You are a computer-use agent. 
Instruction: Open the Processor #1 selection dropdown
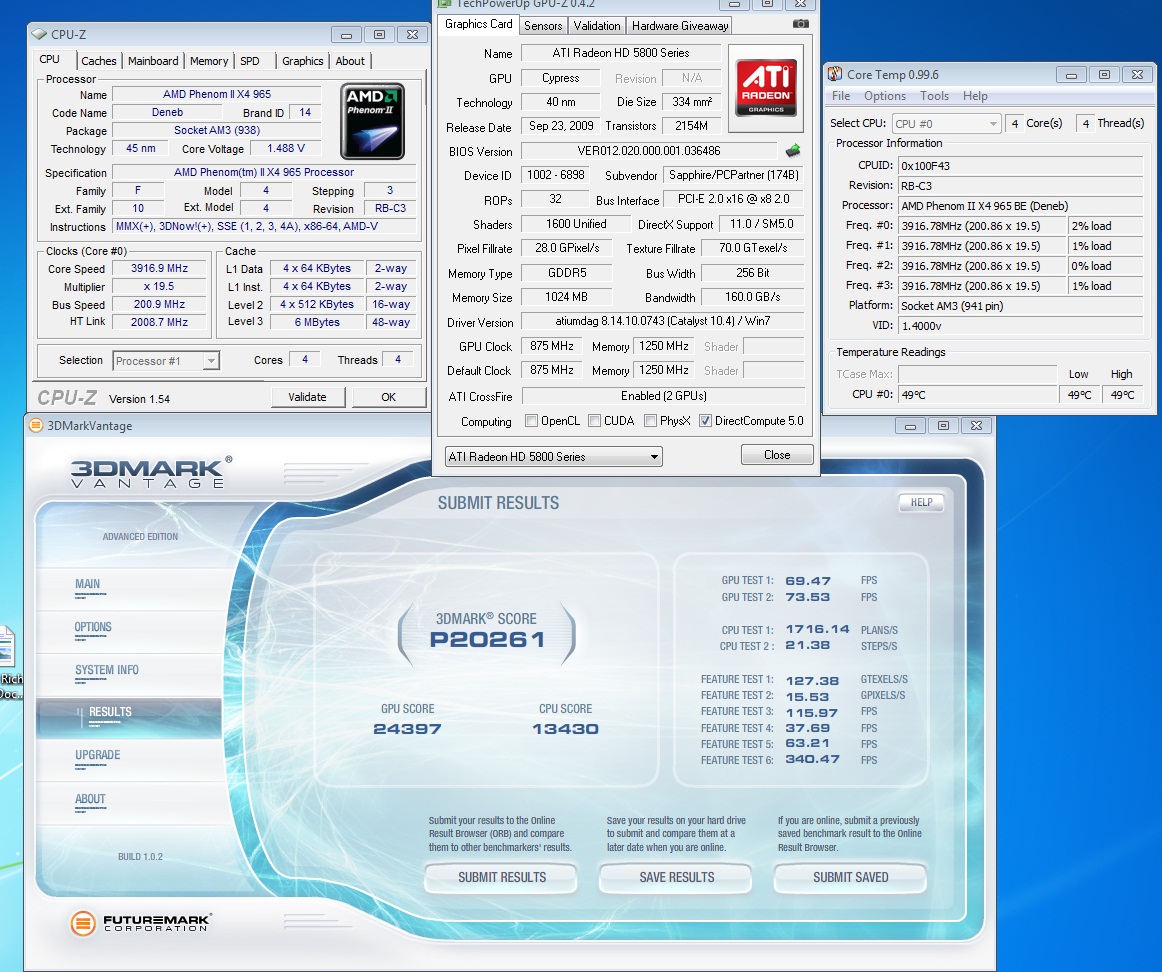(x=211, y=361)
